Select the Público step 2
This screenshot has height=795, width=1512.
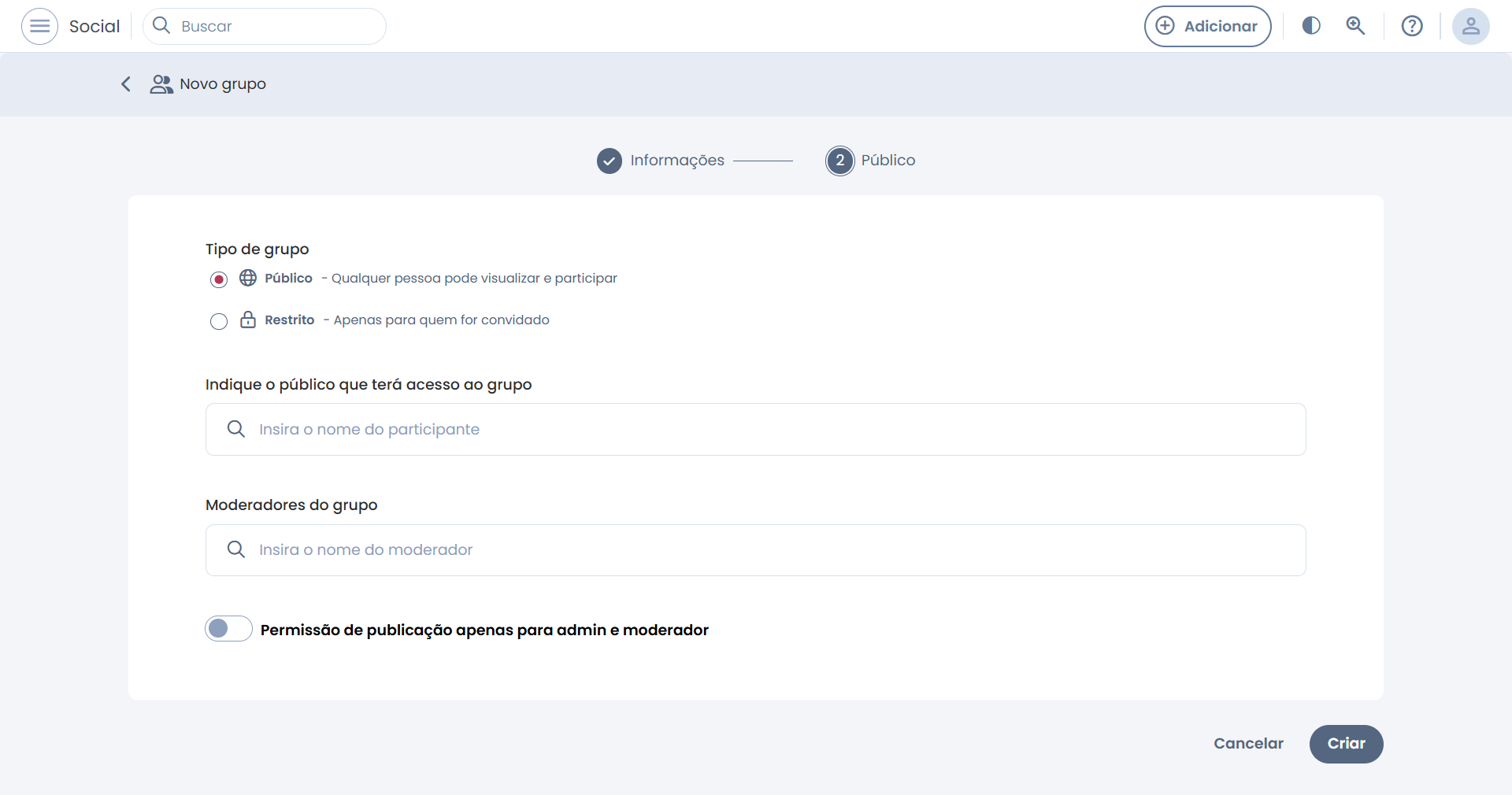[x=840, y=161]
